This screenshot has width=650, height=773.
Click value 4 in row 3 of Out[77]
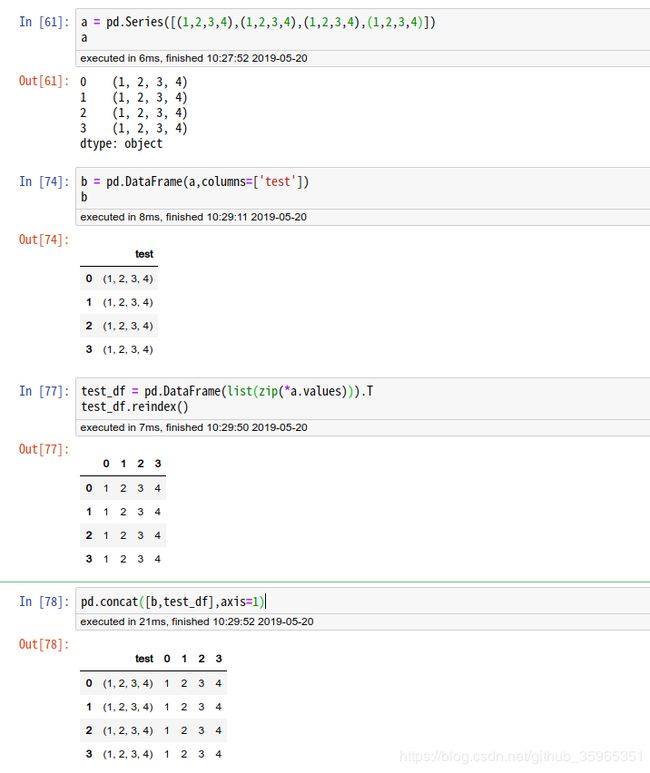158,559
